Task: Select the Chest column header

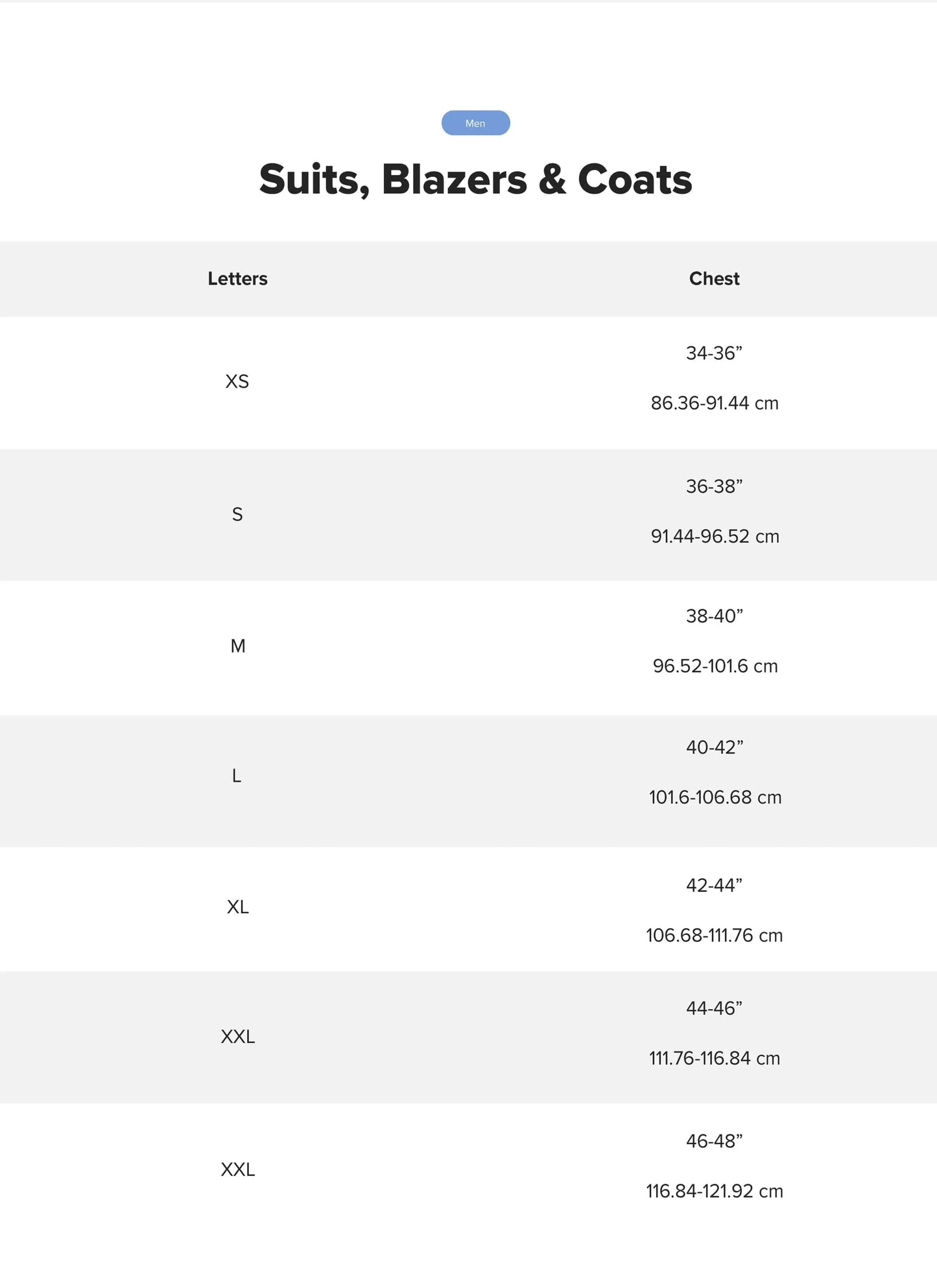Action: click(x=714, y=279)
